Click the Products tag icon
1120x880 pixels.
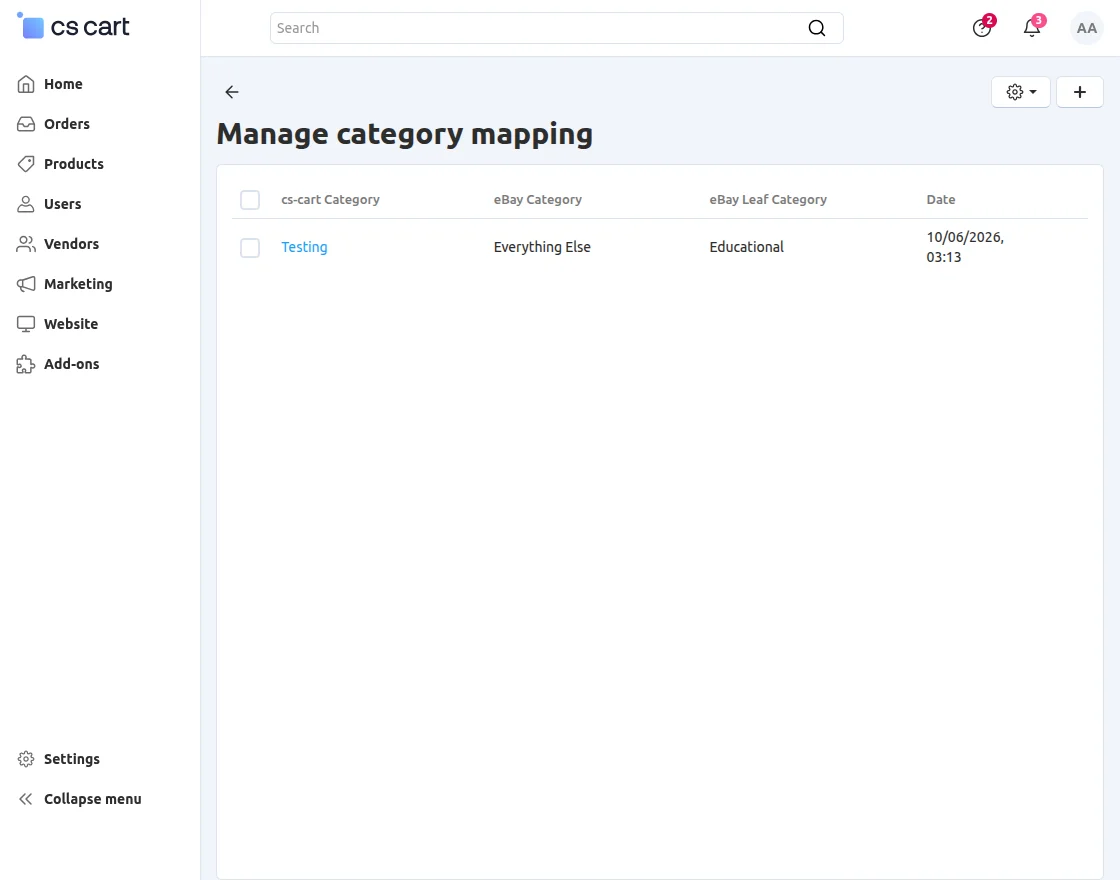(26, 164)
